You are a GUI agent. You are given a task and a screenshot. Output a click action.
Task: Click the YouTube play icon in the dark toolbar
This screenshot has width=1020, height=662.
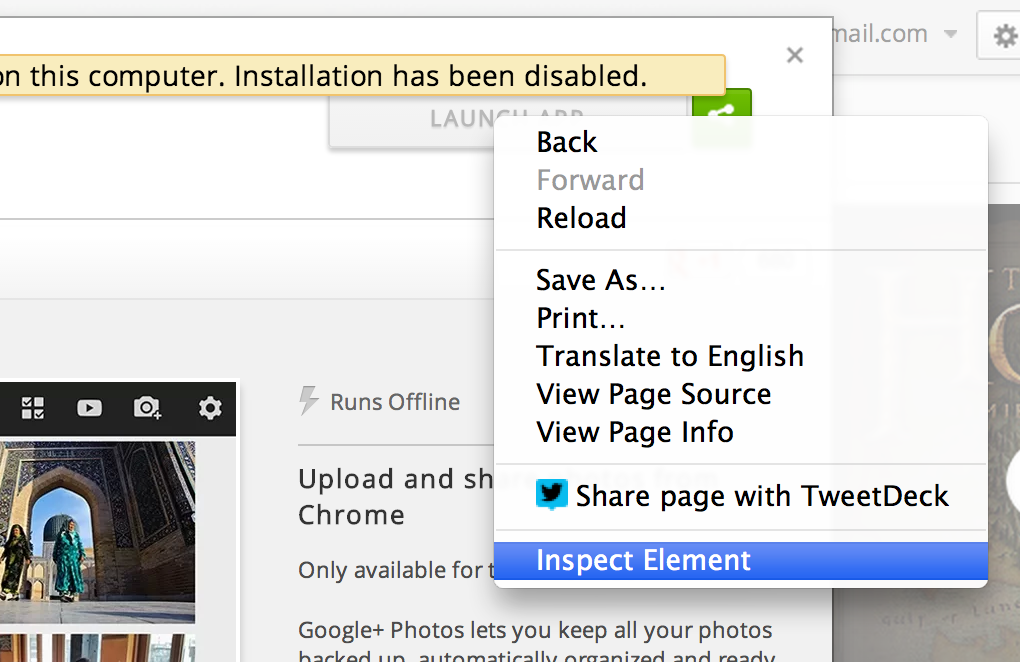tap(90, 408)
